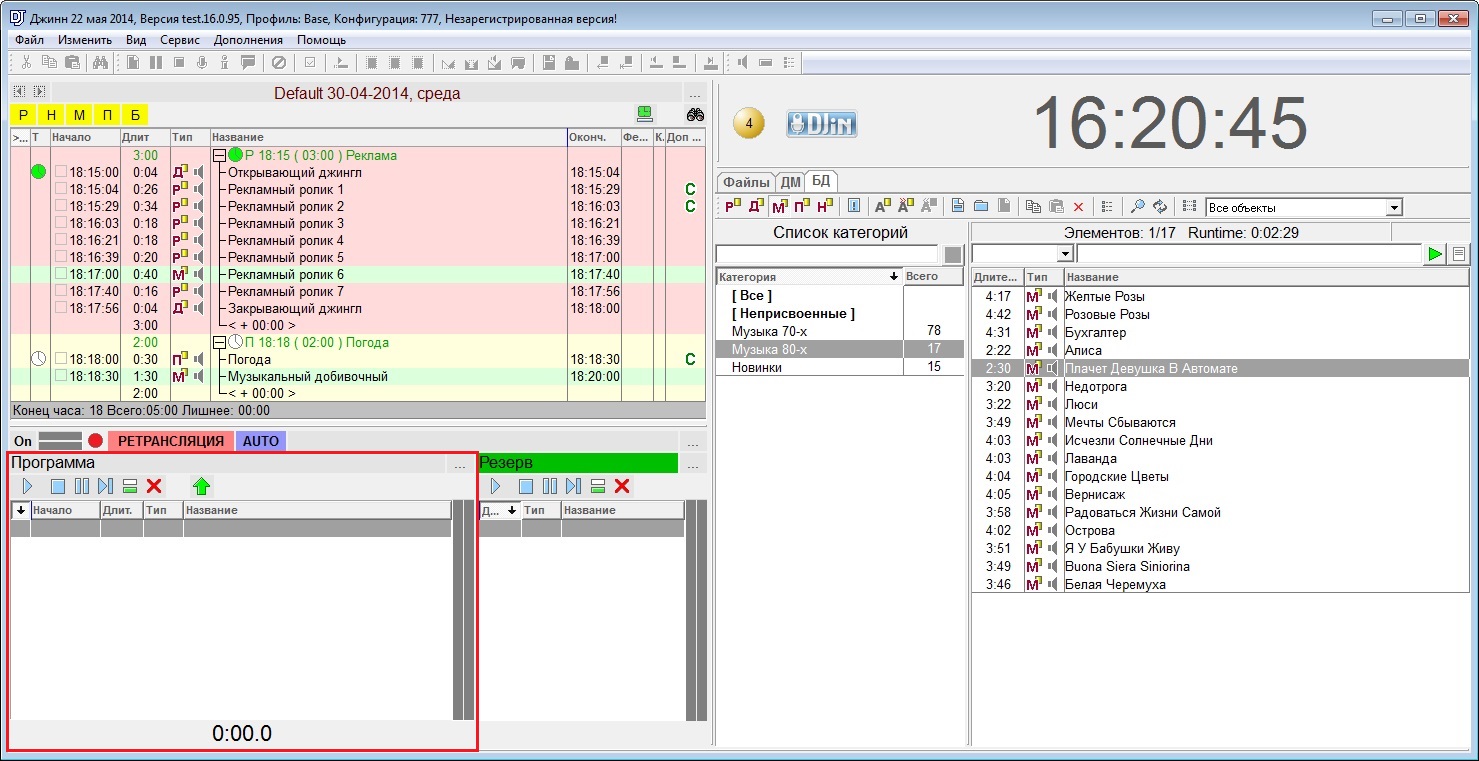Screen dimensions: 1479x761
Task: Go to next day with right arrow icon
Action: click(39, 92)
